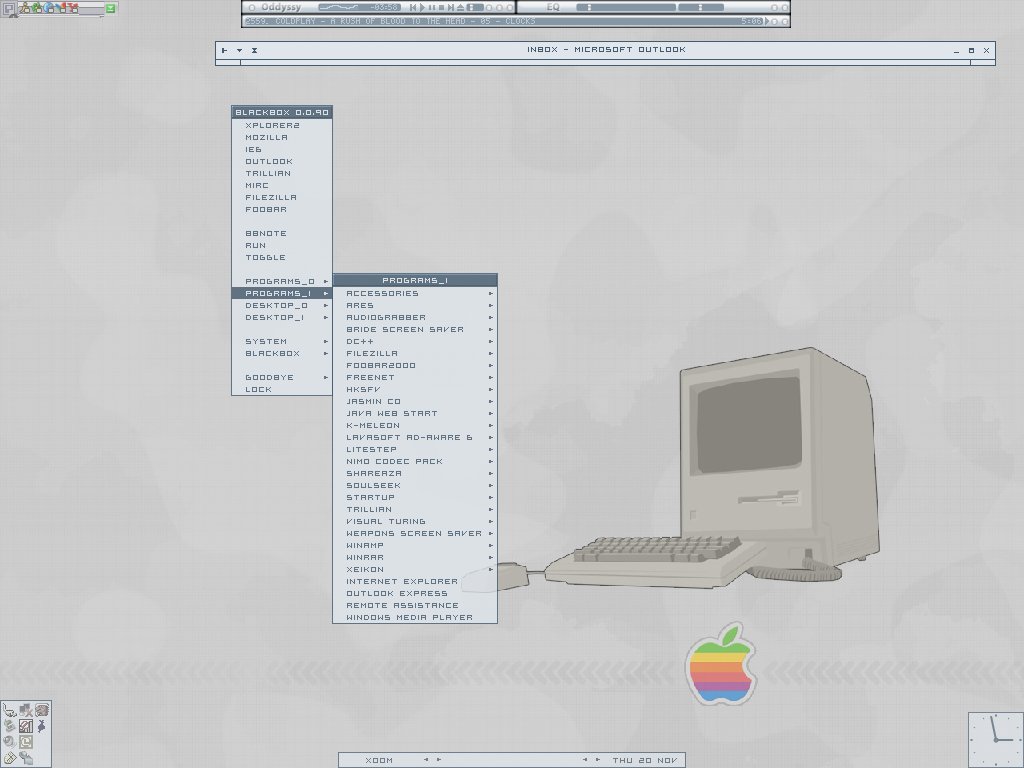The width and height of the screenshot is (1024, 768).
Task: Click left arrow next to XOOM in bottom bar
Action: click(x=426, y=760)
